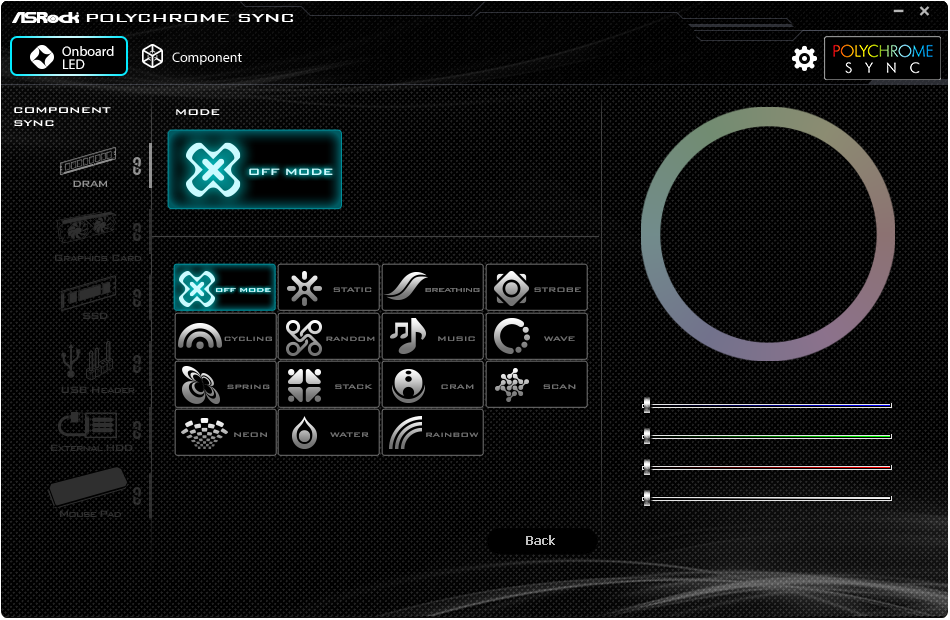
Task: Adjust the green channel slider
Action: click(767, 436)
